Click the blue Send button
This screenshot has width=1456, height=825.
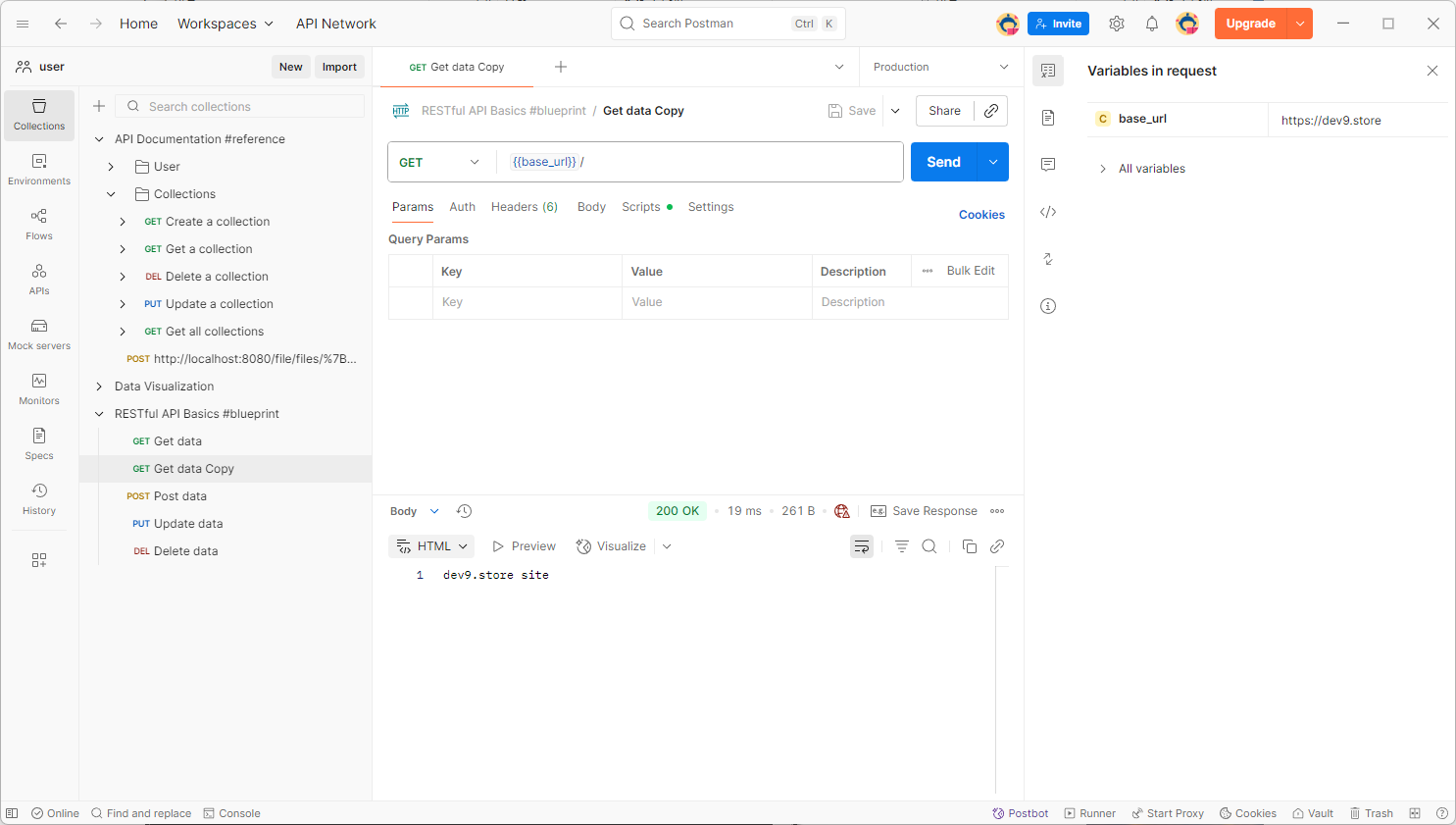pos(944,162)
